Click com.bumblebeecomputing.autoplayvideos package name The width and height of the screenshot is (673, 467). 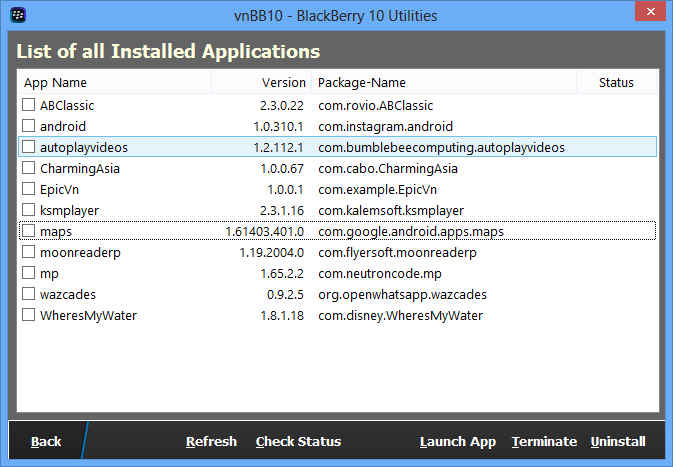coord(441,148)
